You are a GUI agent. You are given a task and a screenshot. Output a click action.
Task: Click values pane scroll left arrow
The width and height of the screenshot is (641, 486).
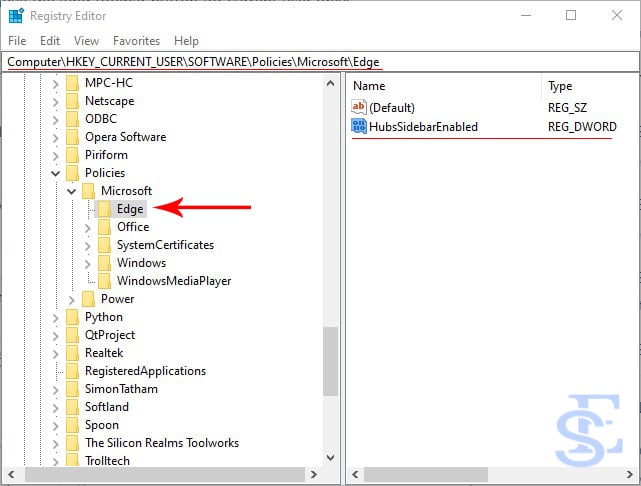point(355,475)
